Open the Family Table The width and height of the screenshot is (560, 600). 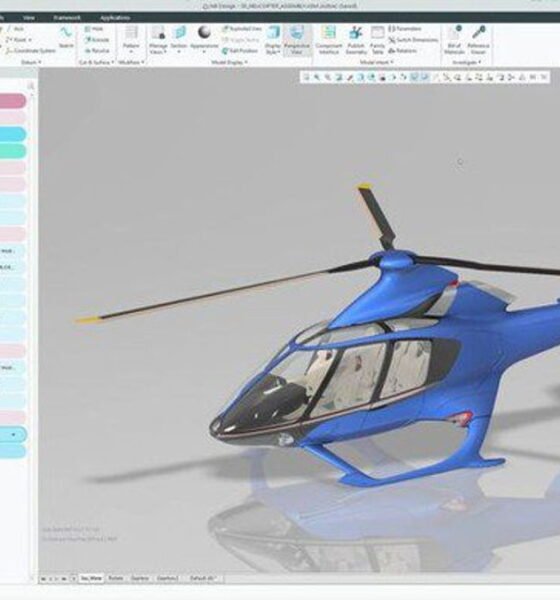(x=377, y=40)
